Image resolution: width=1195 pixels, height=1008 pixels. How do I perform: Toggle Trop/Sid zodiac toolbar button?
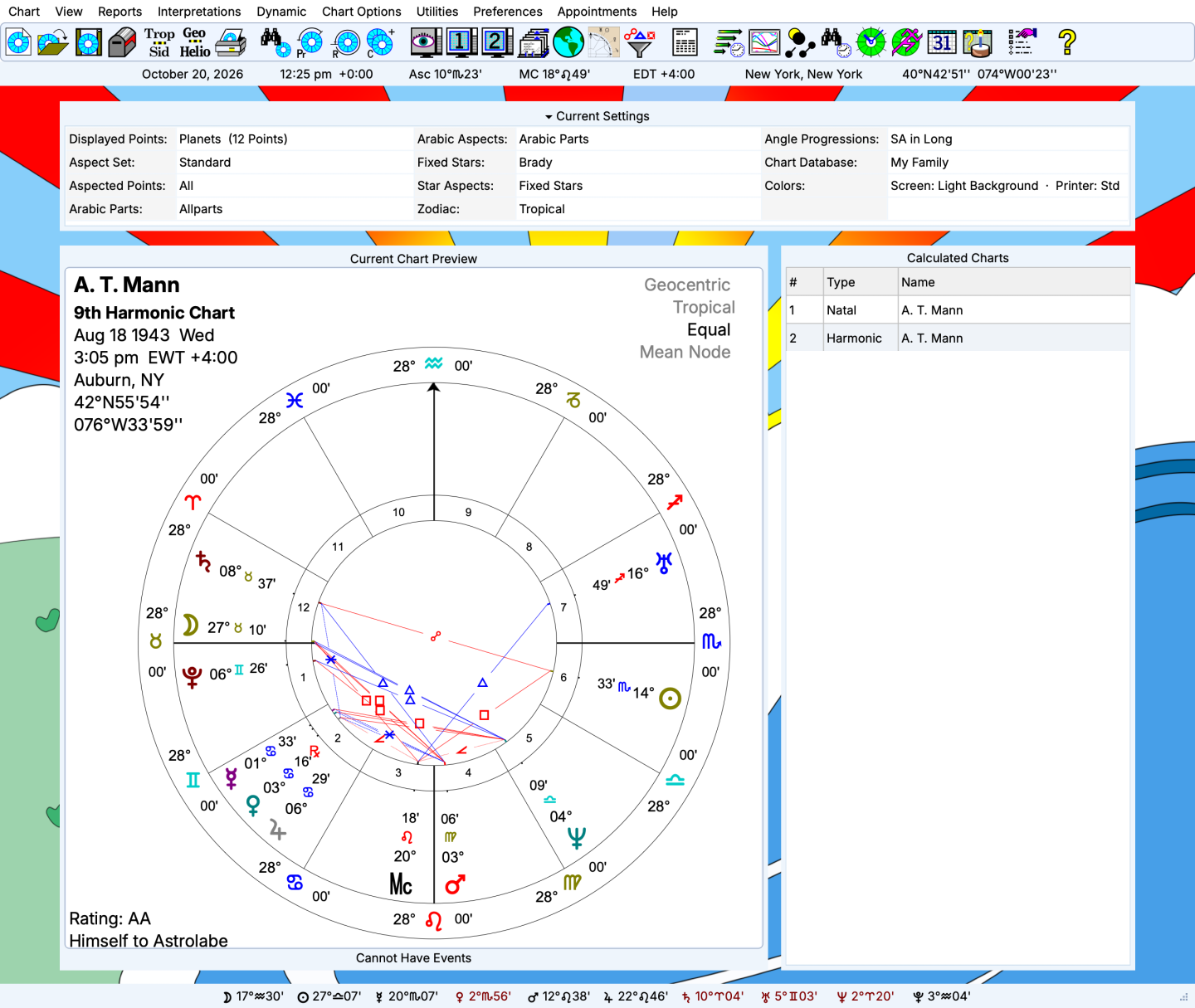[x=159, y=42]
